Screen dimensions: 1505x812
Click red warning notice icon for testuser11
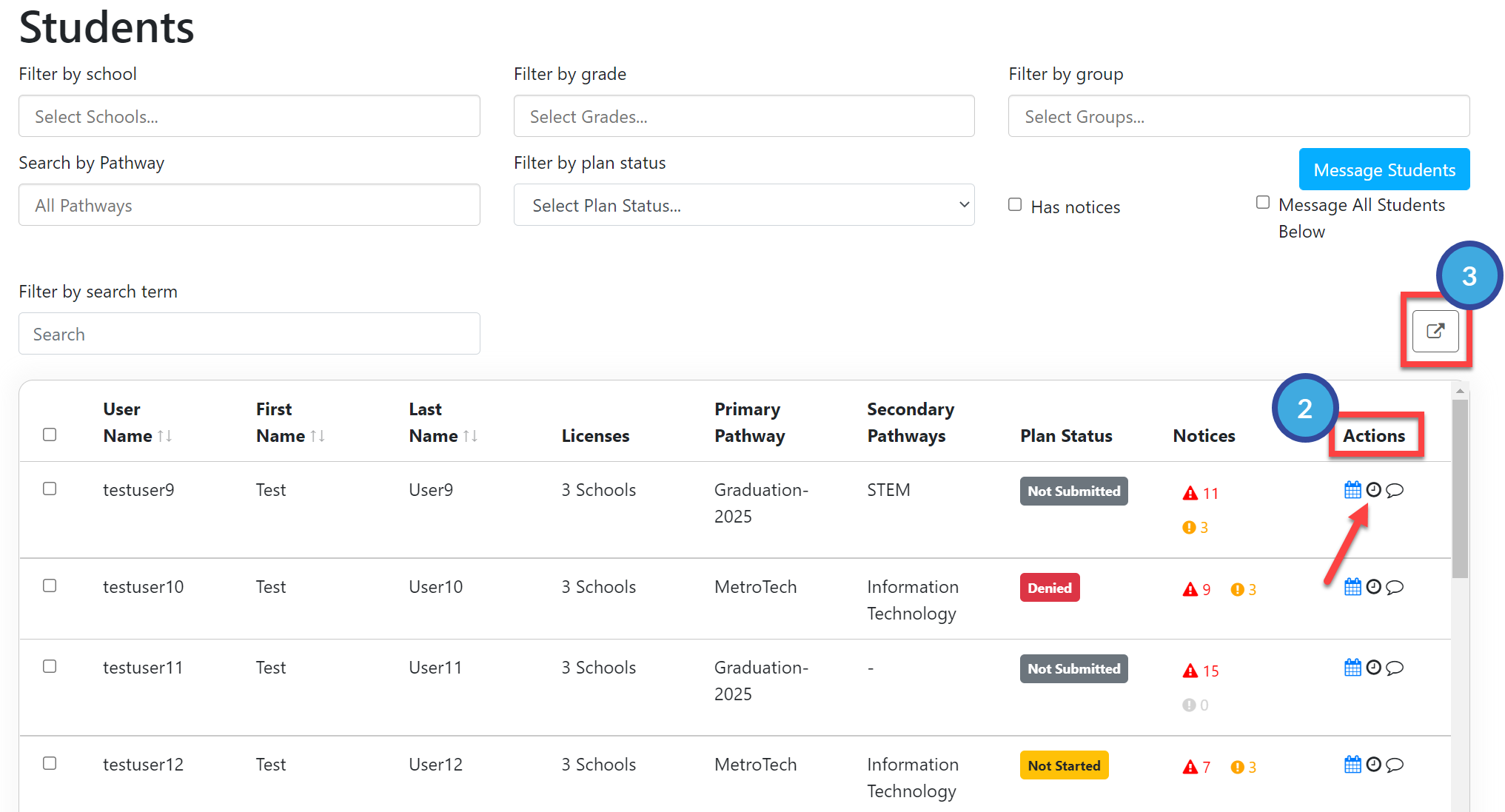[x=1190, y=671]
